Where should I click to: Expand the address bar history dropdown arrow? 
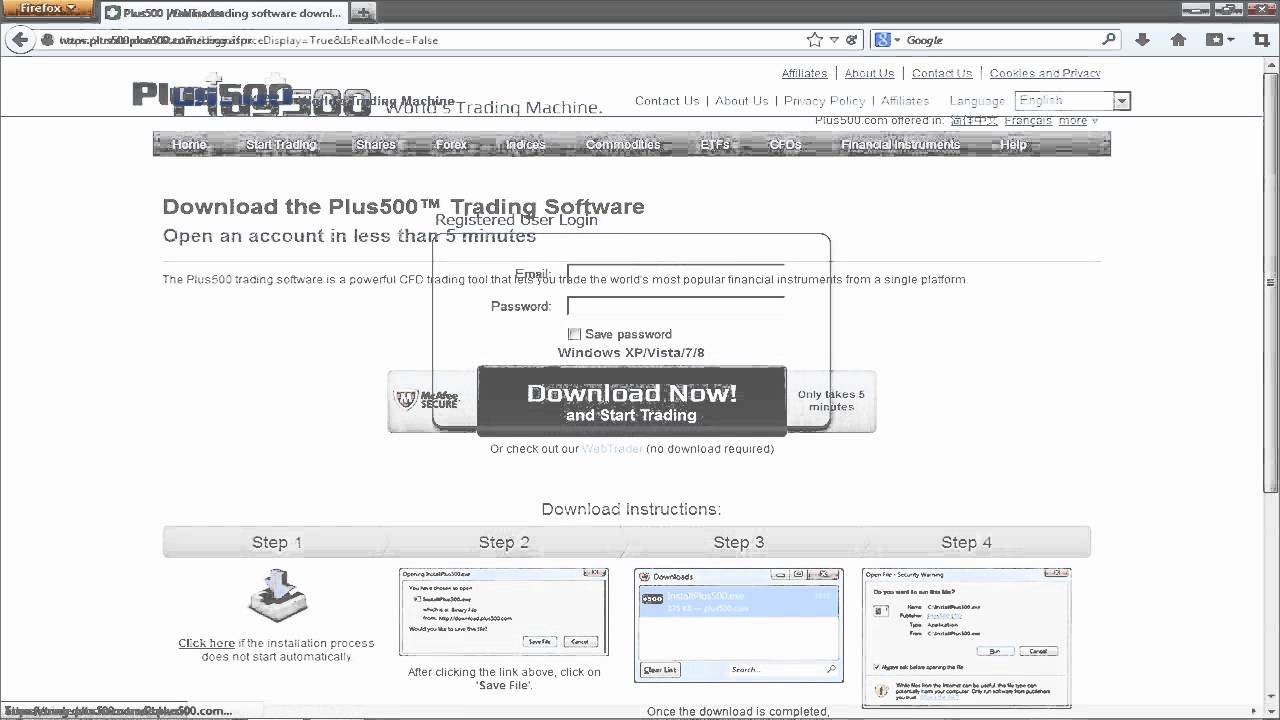(834, 40)
